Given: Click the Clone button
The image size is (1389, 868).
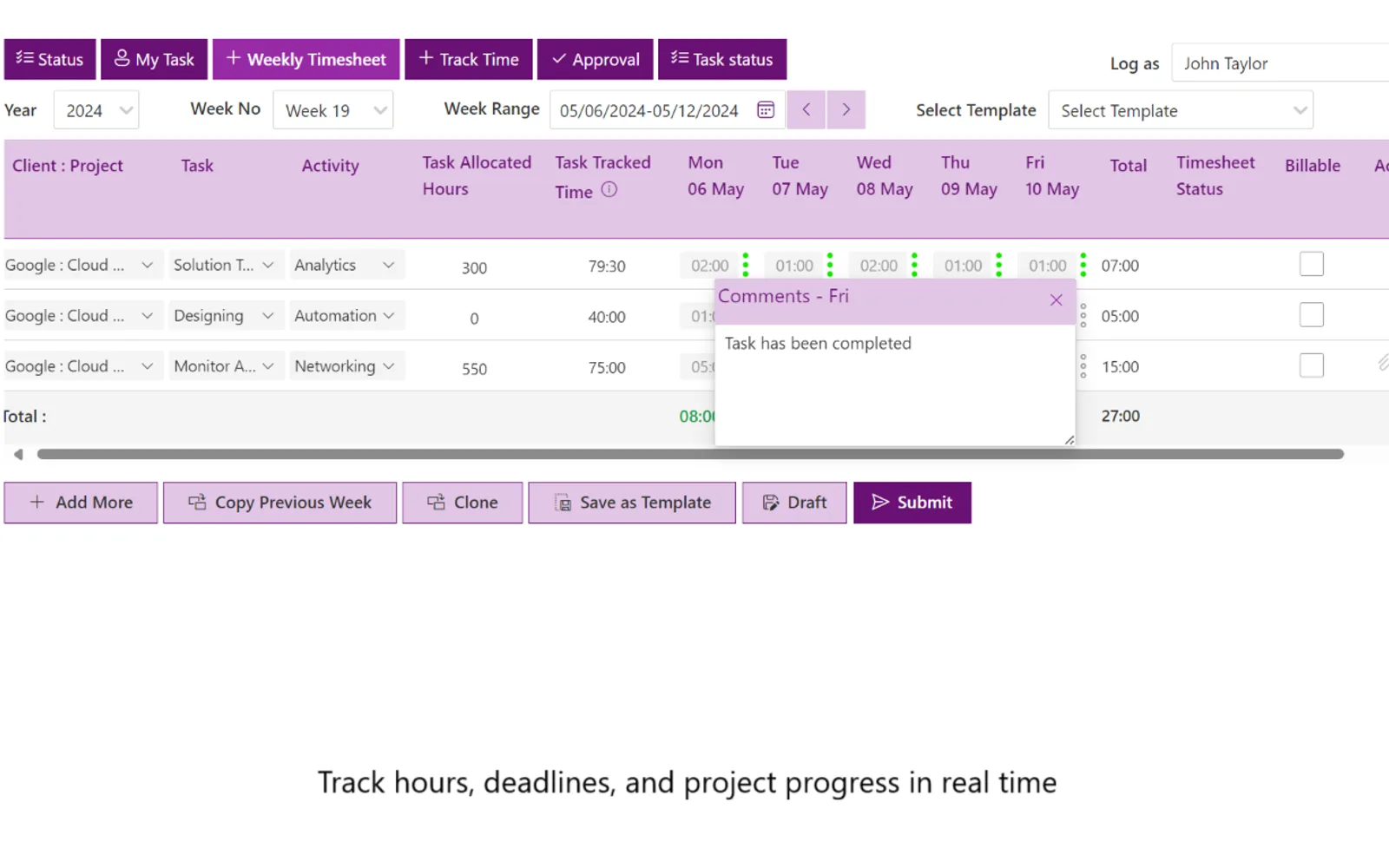Looking at the screenshot, I should (x=463, y=503).
